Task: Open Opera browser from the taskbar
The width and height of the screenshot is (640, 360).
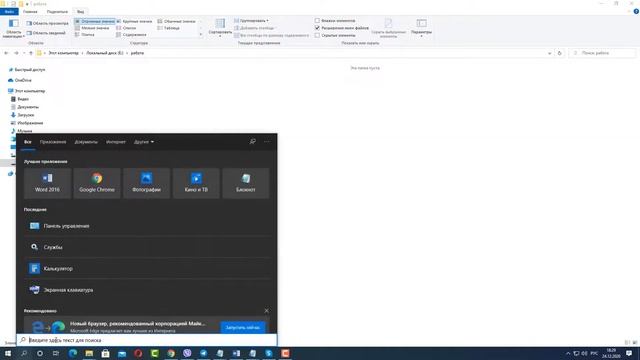Action: 138,353
